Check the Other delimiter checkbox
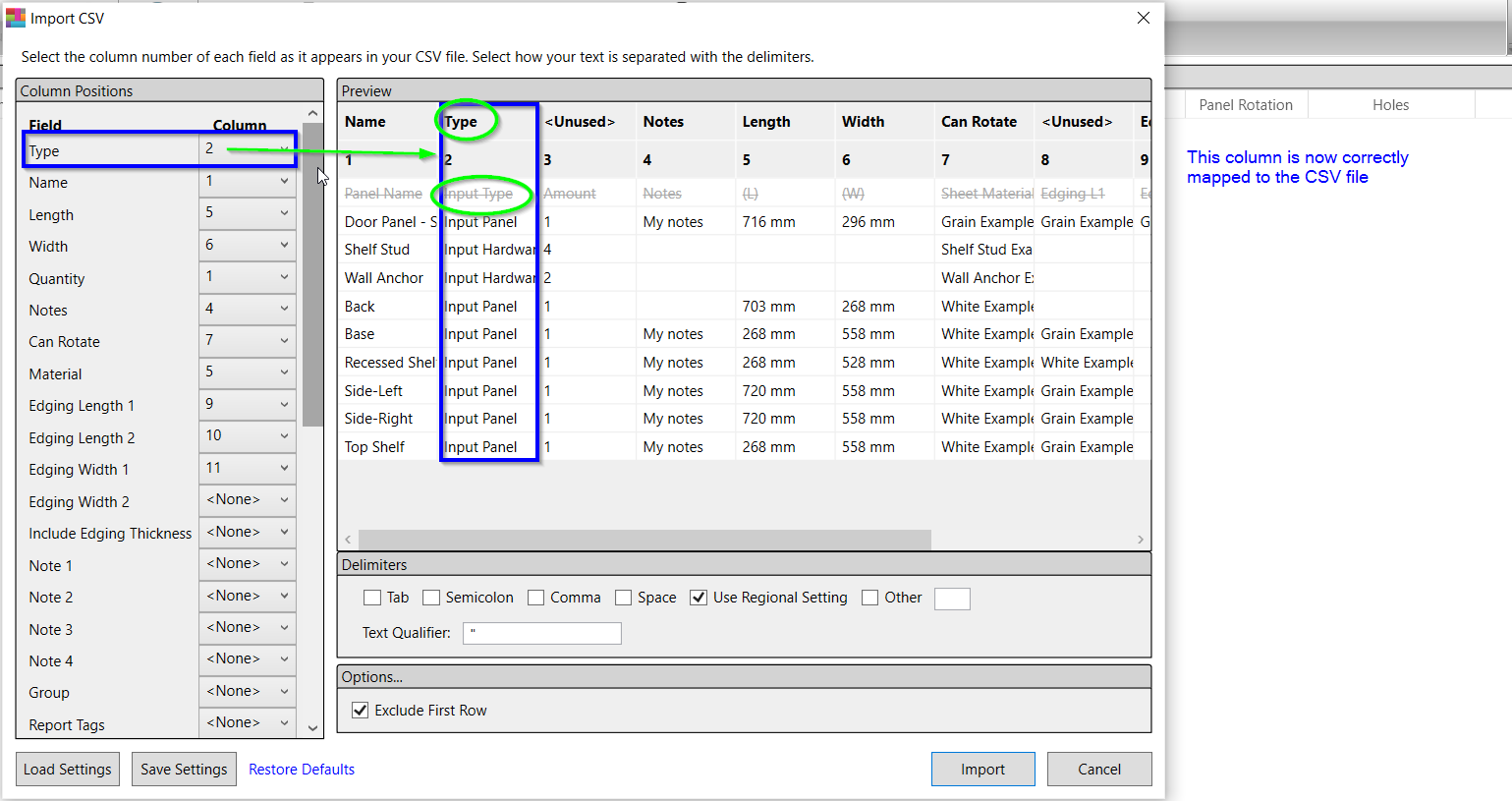 tap(869, 598)
